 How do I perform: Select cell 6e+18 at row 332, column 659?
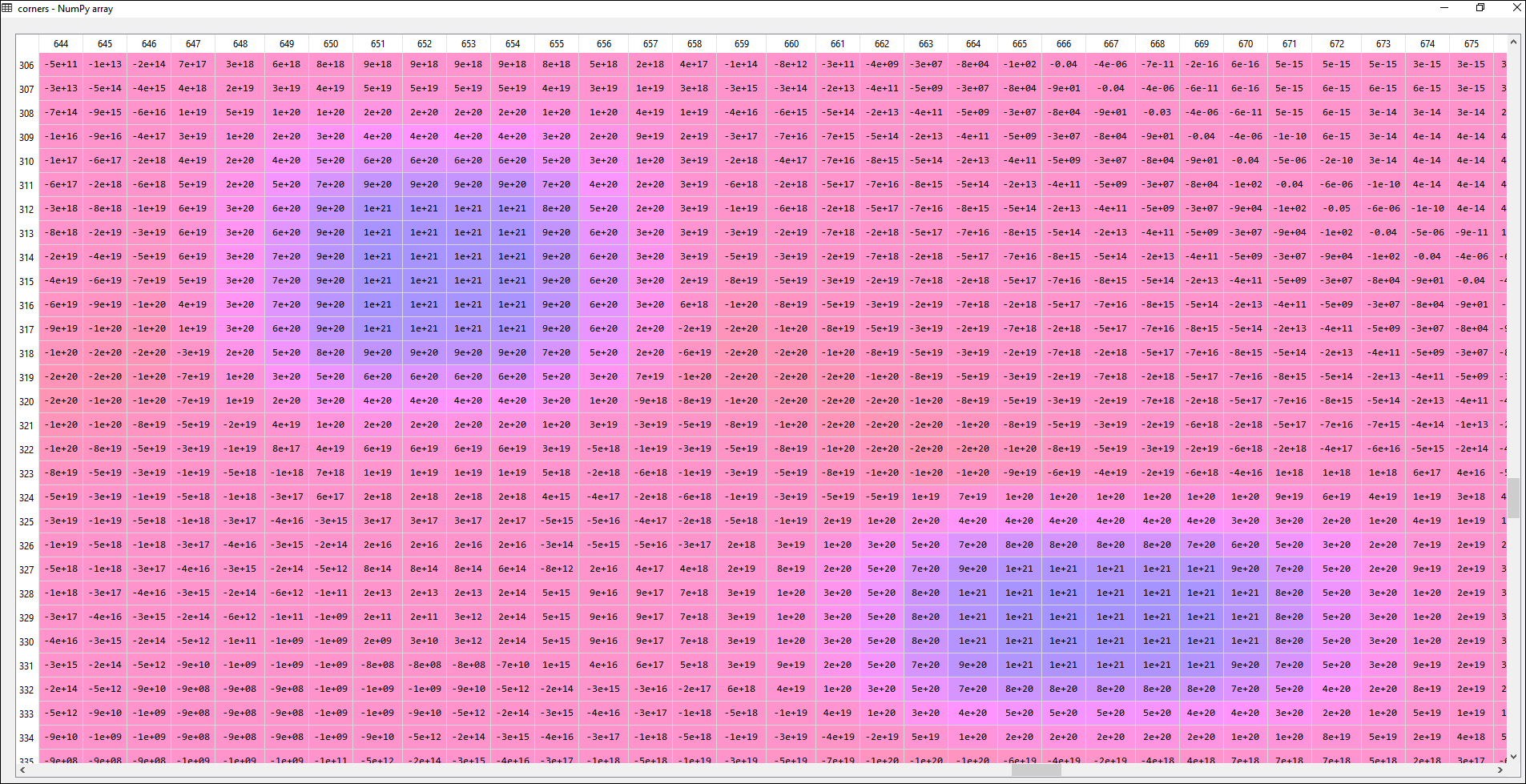coord(742,689)
